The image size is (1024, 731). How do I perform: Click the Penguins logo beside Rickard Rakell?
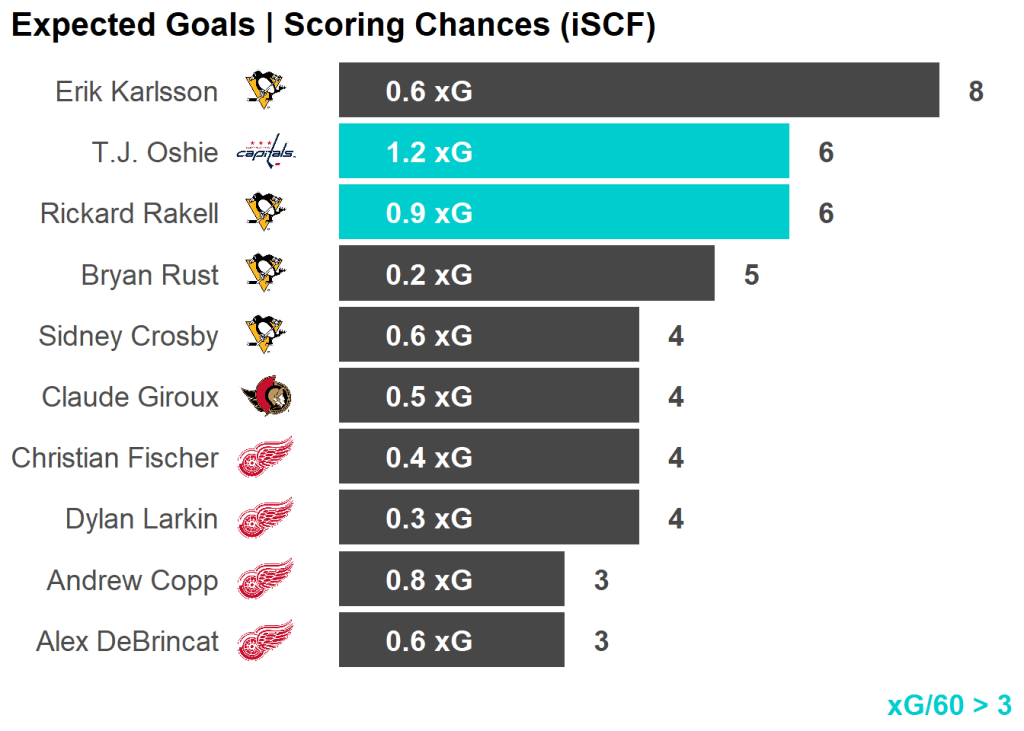(x=266, y=213)
